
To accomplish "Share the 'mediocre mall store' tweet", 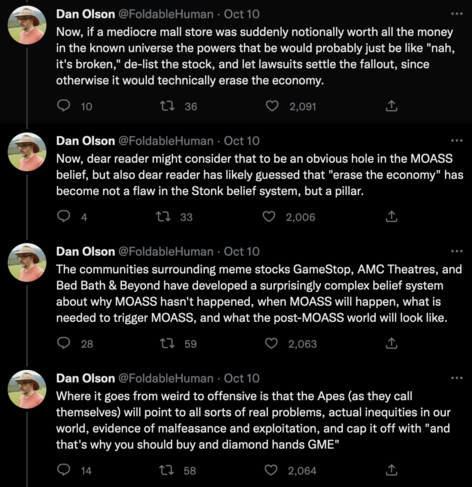I will (391, 106).
